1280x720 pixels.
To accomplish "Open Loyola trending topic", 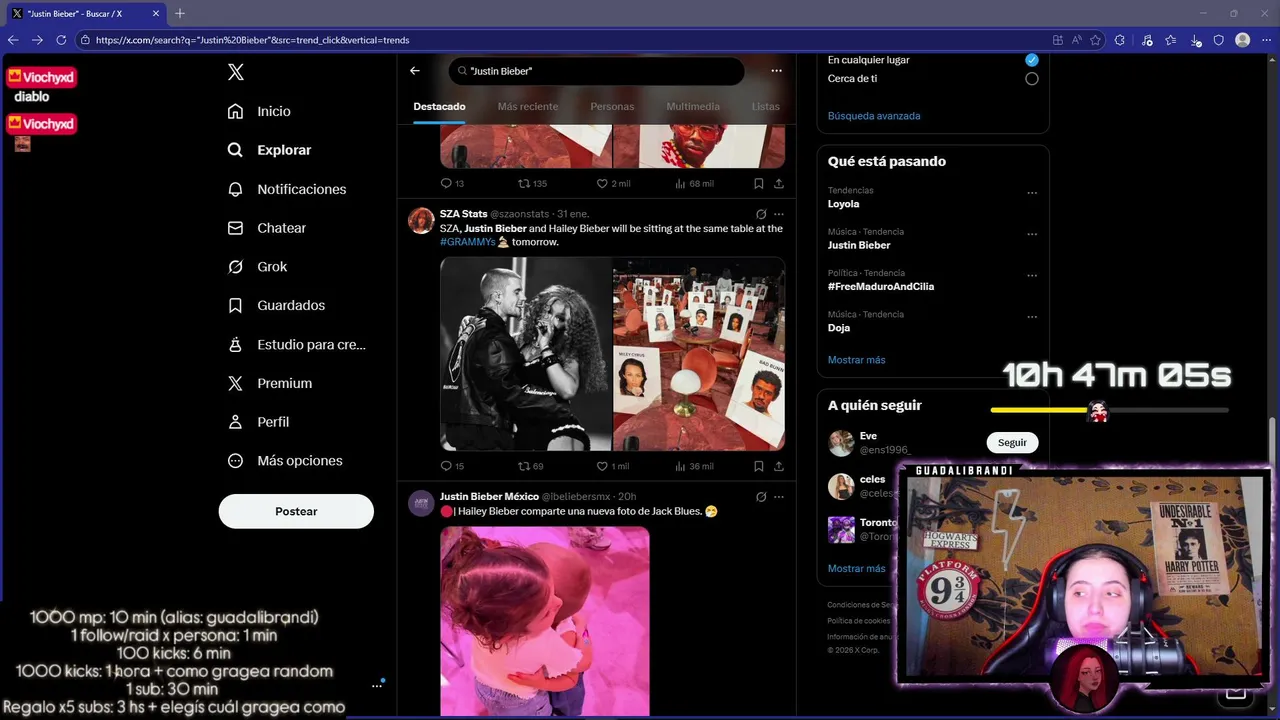I will point(843,204).
